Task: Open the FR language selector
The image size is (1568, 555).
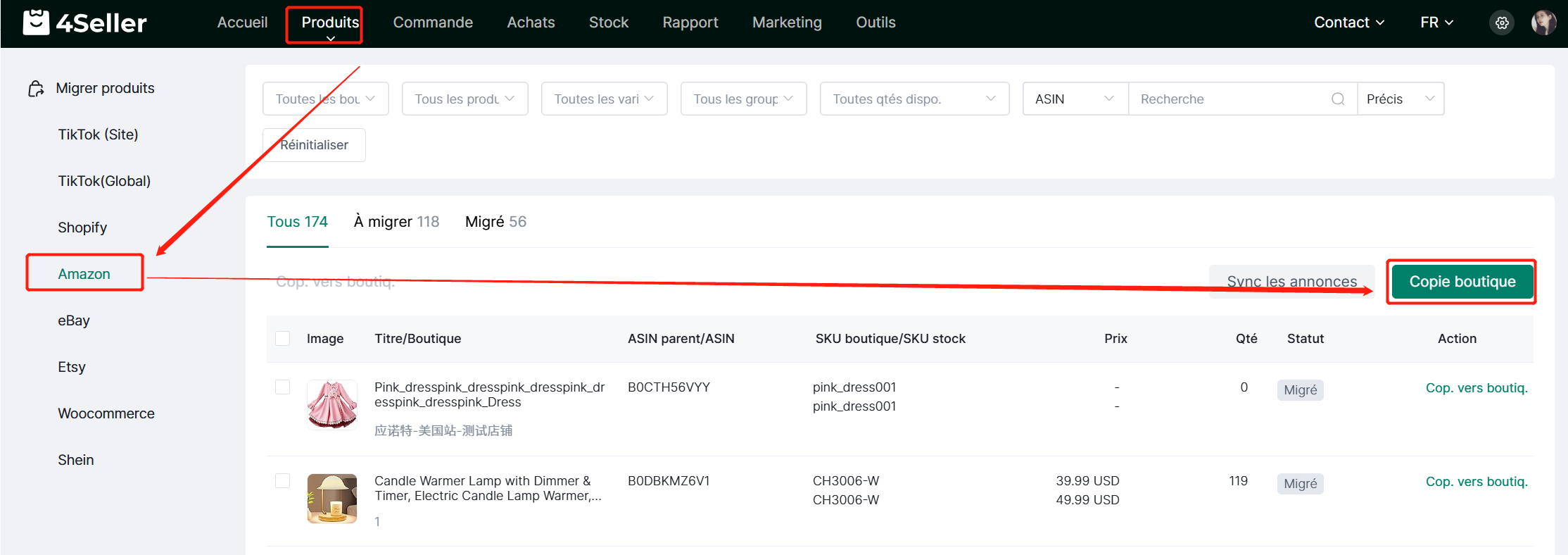Action: 1436,23
